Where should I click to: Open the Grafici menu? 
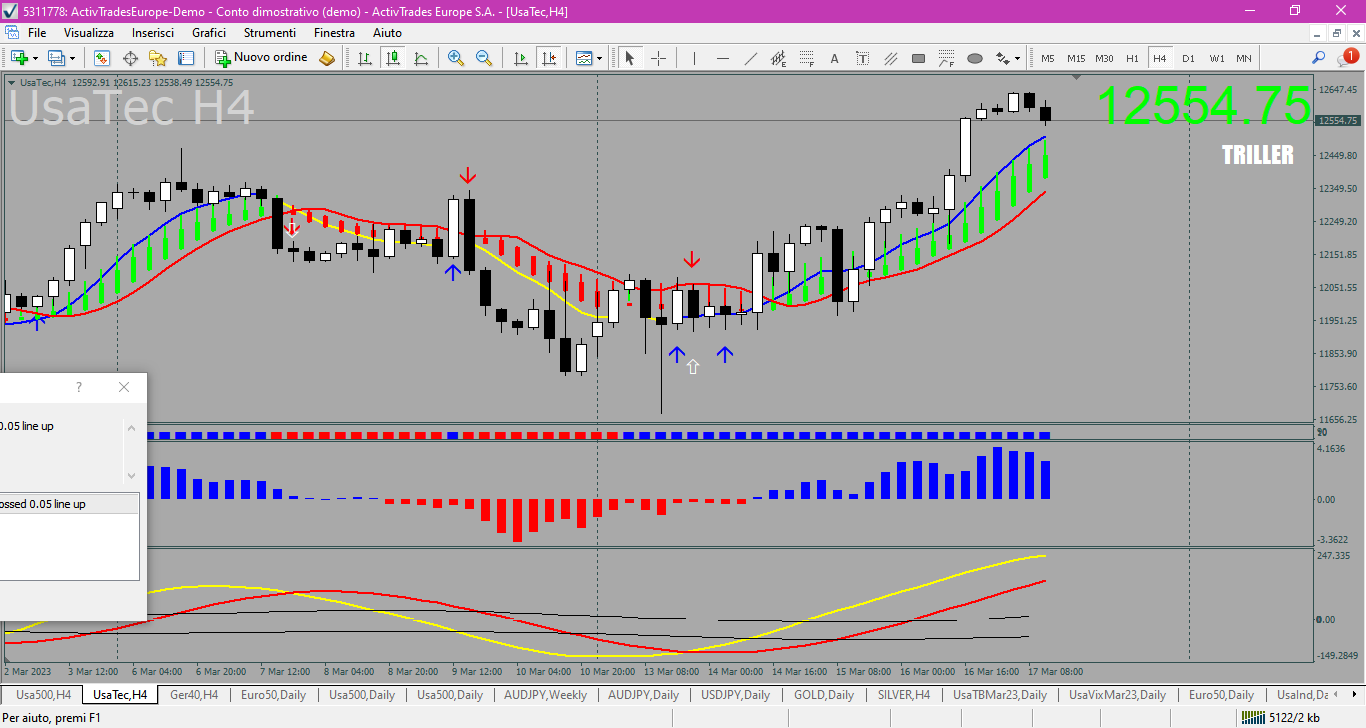(209, 33)
